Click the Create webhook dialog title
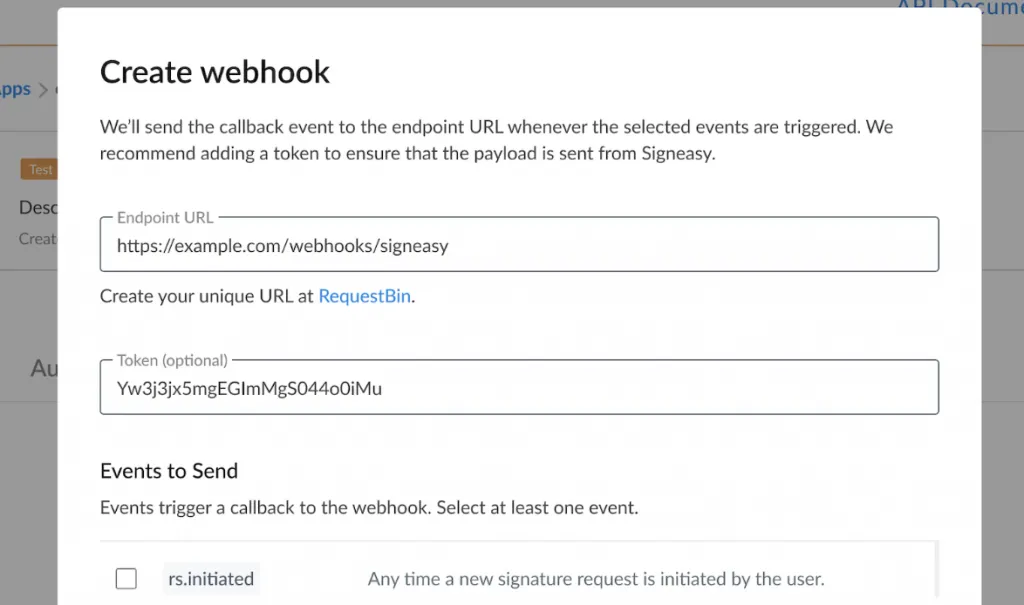Screen dimensions: 1024x605 coord(214,71)
